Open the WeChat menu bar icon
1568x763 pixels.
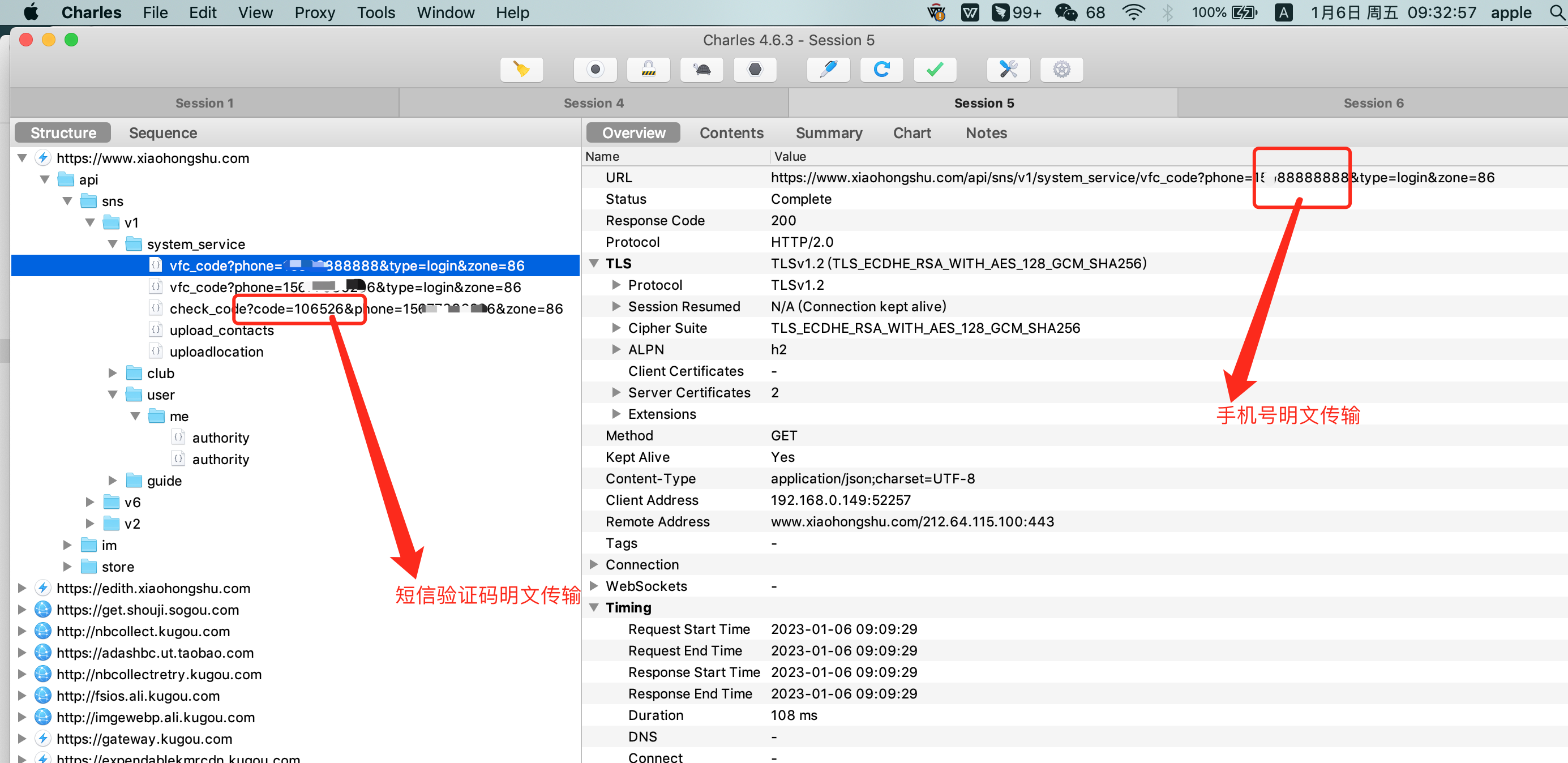tap(1065, 12)
